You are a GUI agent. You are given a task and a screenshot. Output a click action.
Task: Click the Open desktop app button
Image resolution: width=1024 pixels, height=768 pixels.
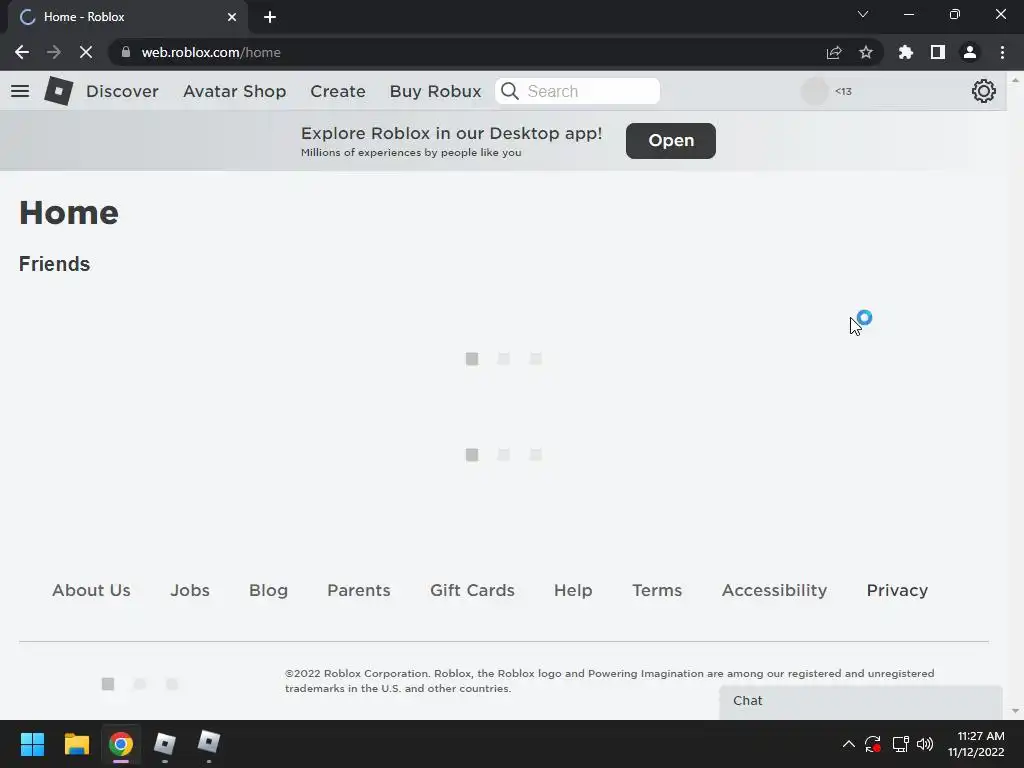pos(671,140)
